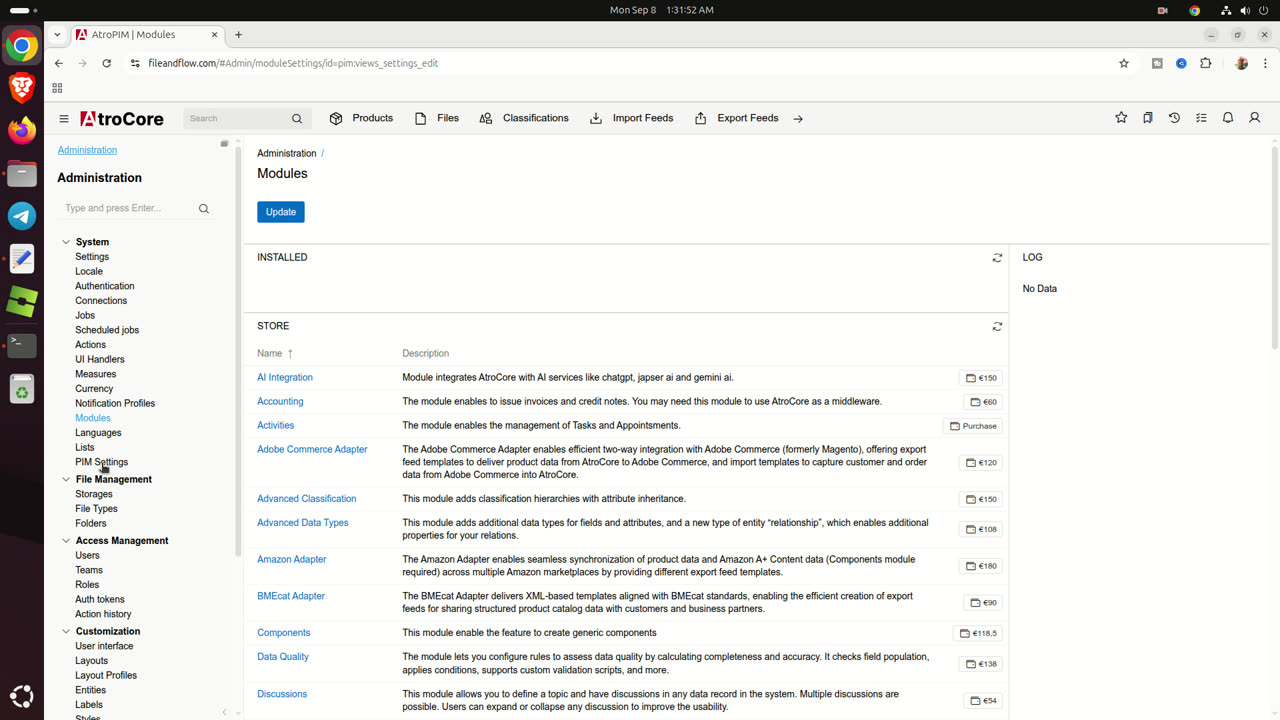Viewport: 1280px width, 720px height.
Task: Open Terminal from the Ubuntu dock
Action: point(22,345)
